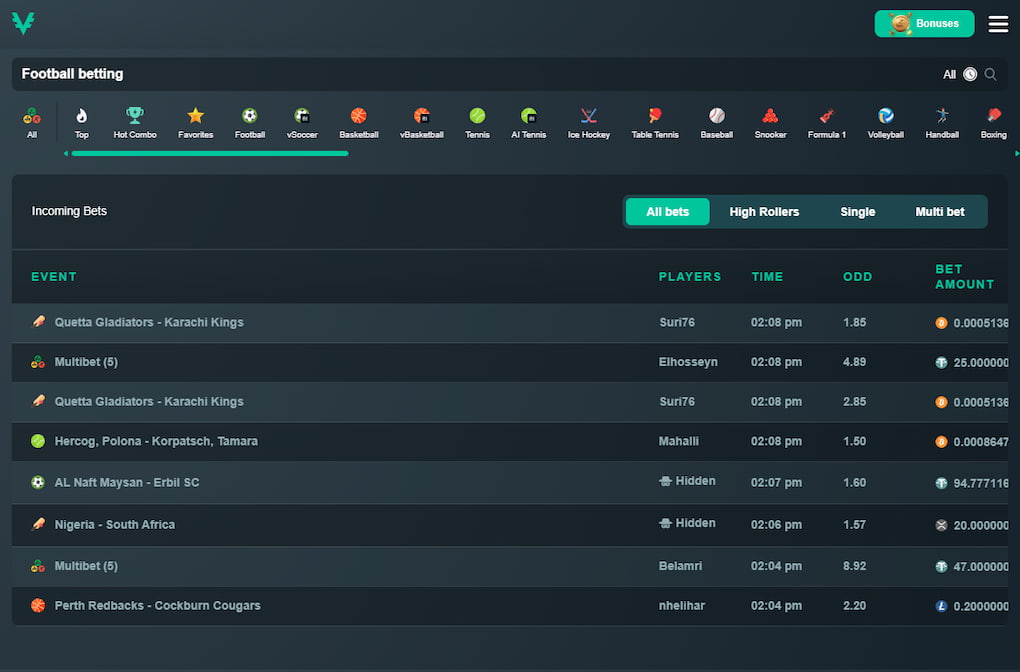The height and width of the screenshot is (672, 1020).
Task: Click the odd value 2.20
Action: [854, 606]
